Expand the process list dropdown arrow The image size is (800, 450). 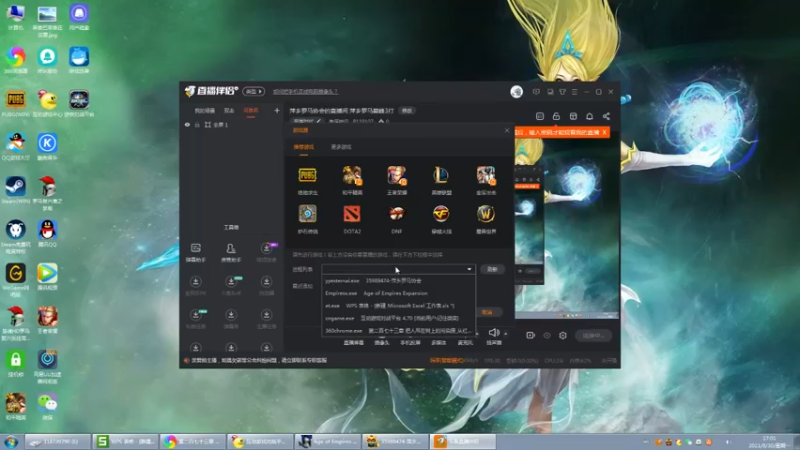coord(469,269)
